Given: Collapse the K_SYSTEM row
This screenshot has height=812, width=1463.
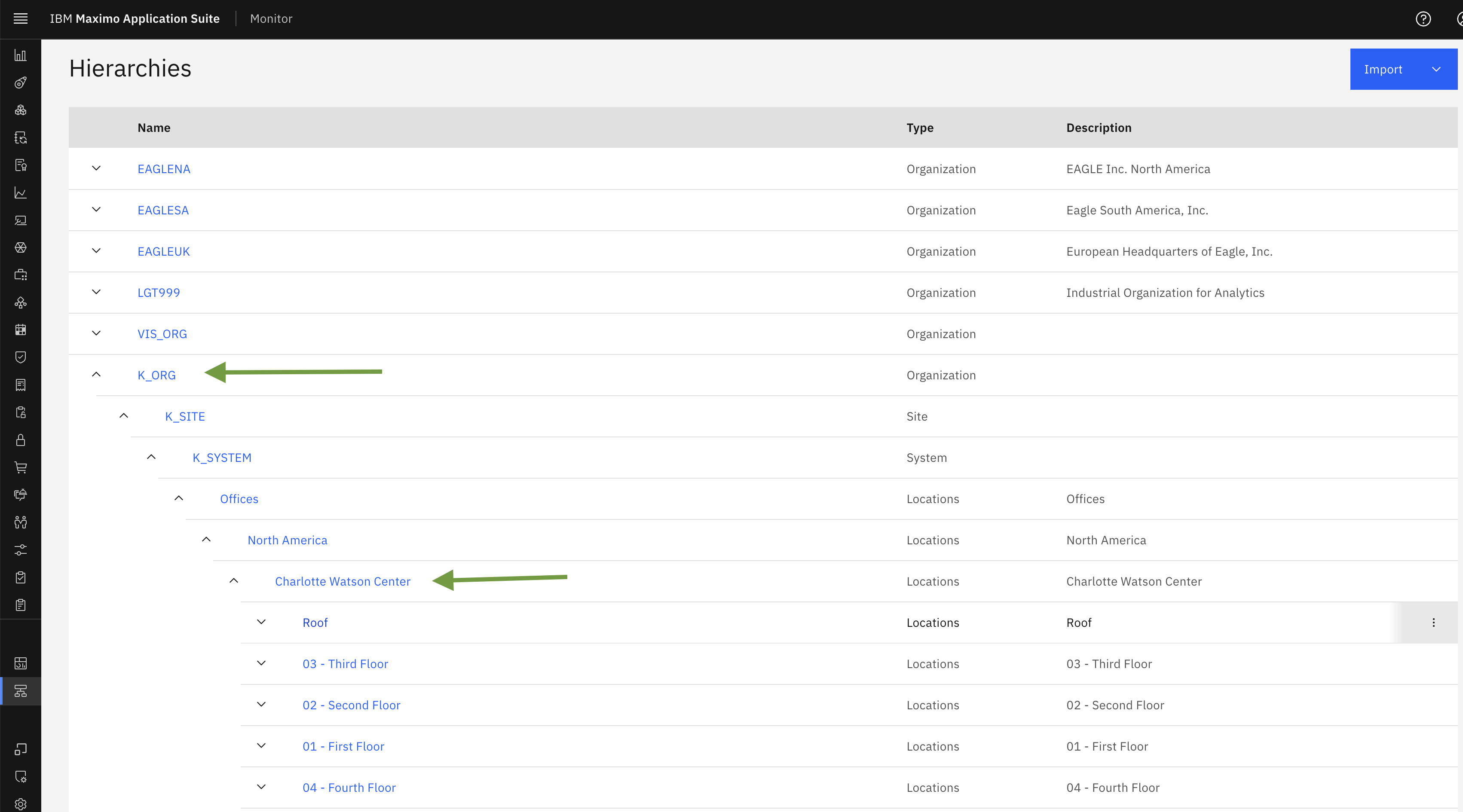Looking at the screenshot, I should pyautogui.click(x=151, y=457).
